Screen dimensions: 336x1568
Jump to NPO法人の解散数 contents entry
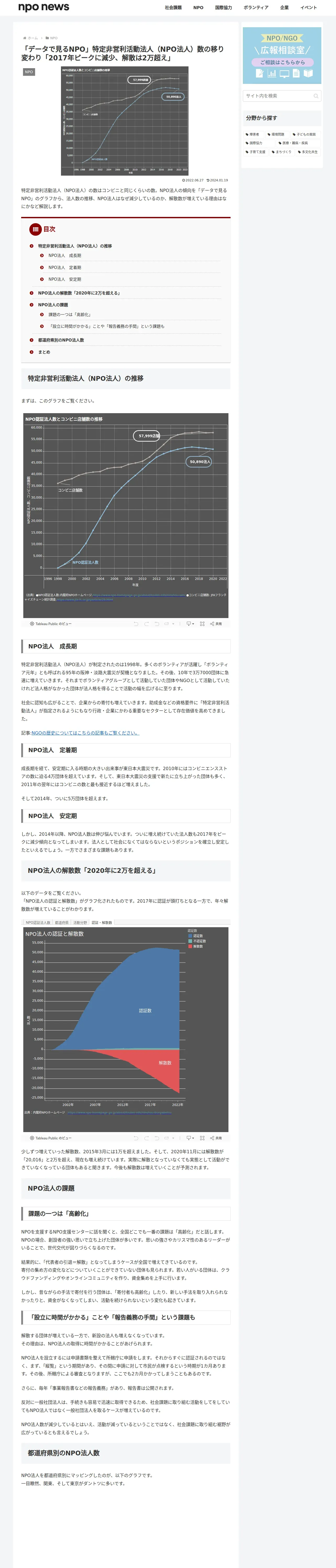(79, 293)
